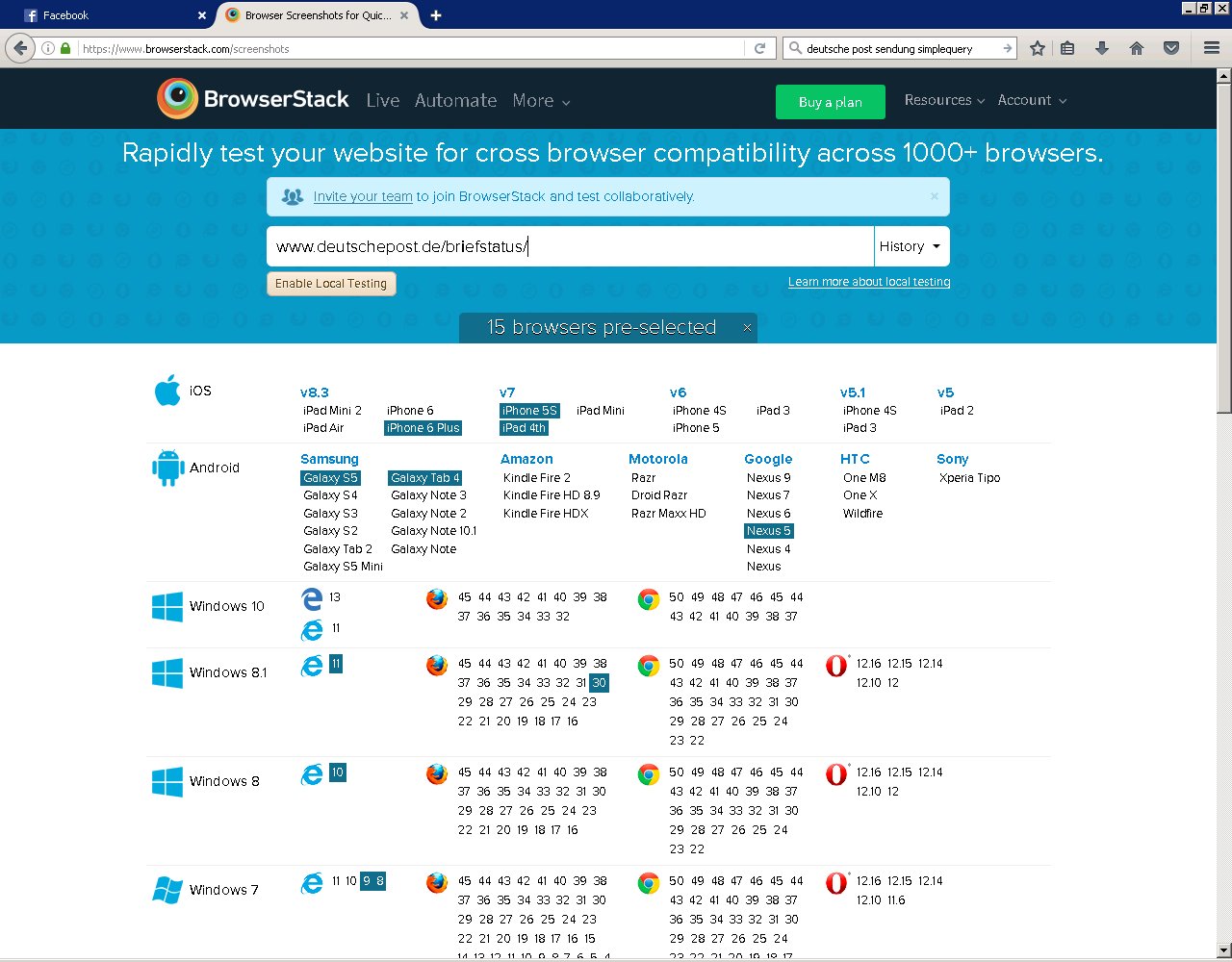Image resolution: width=1232 pixels, height=962 pixels.
Task: Expand the Account dropdown menu
Action: [1031, 100]
